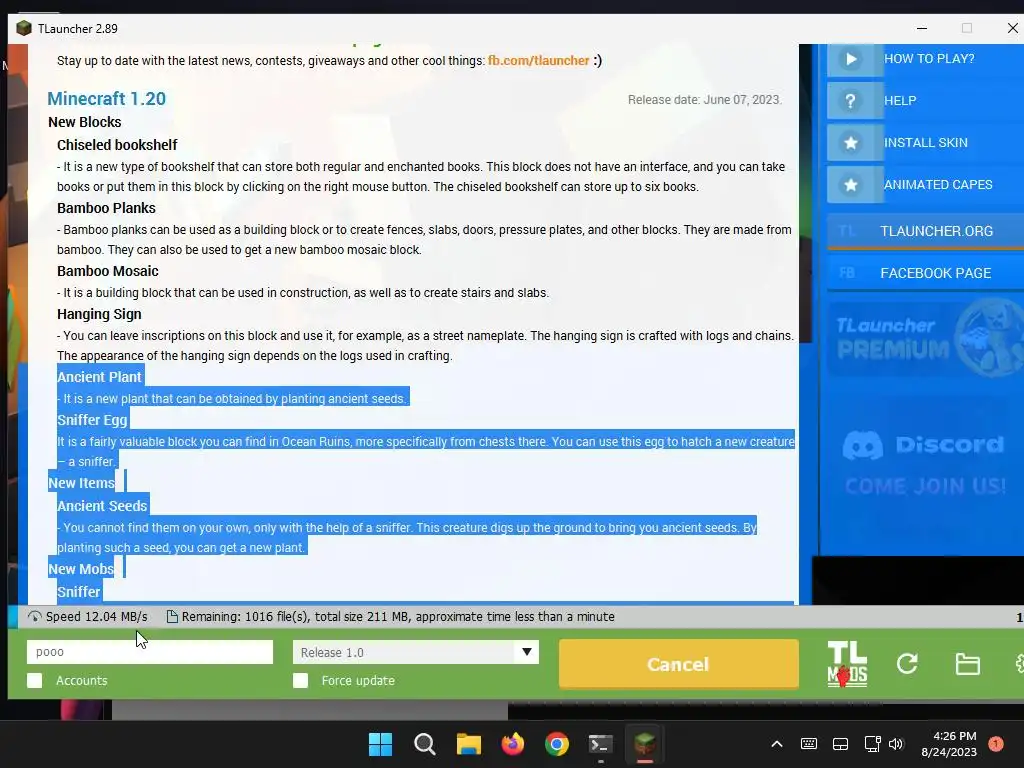Click the Animated Capes star icon
Viewport: 1024px width, 768px height.
(x=850, y=185)
